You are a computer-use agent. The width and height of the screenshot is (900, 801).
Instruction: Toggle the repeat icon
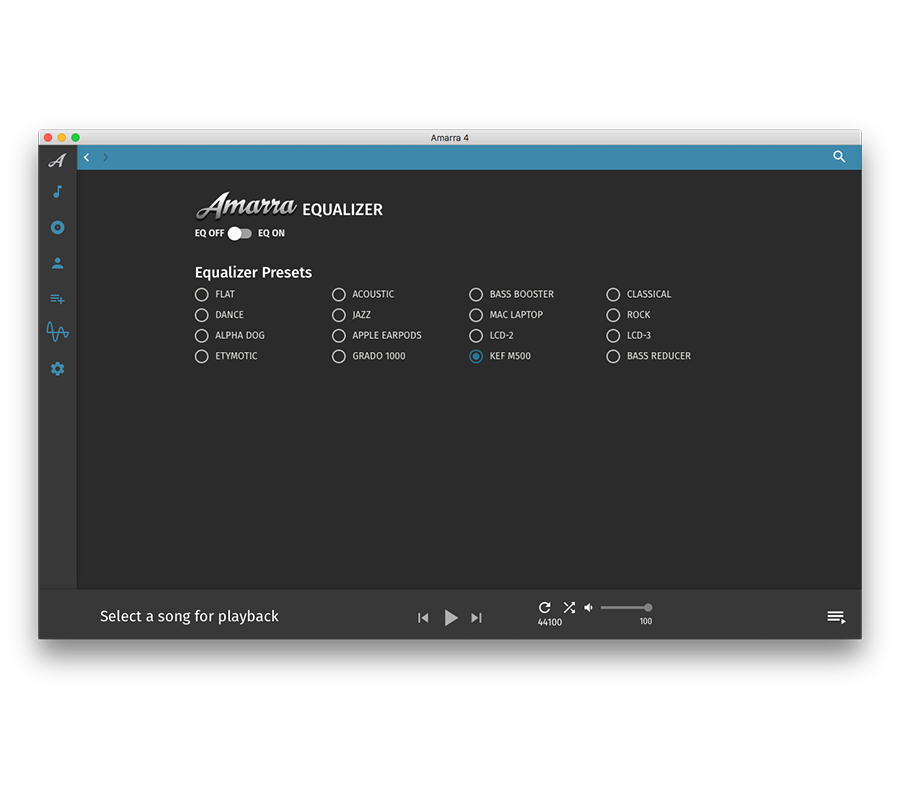tap(545, 607)
